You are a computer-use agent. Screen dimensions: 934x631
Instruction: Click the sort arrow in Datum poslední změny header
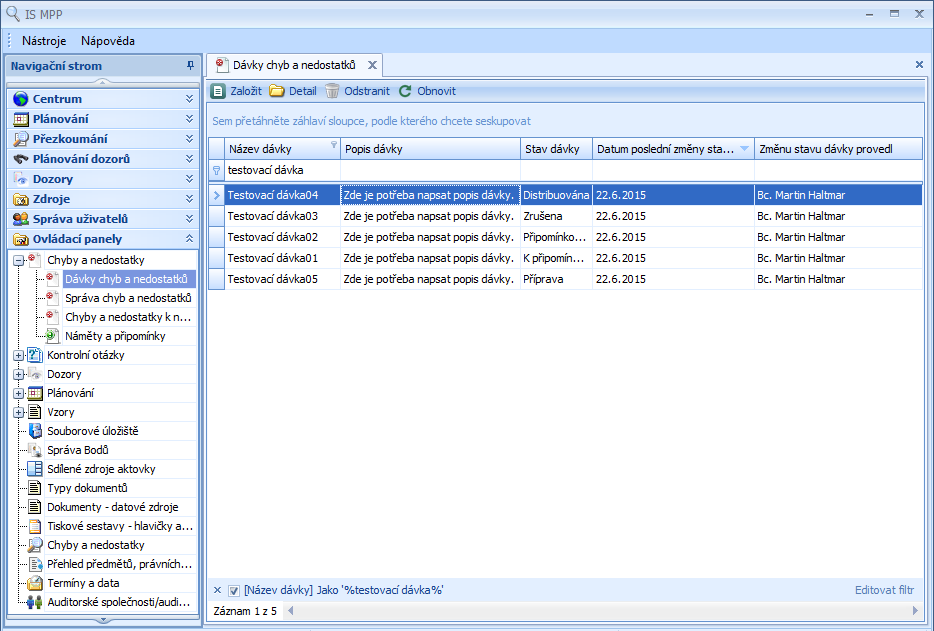(744, 149)
